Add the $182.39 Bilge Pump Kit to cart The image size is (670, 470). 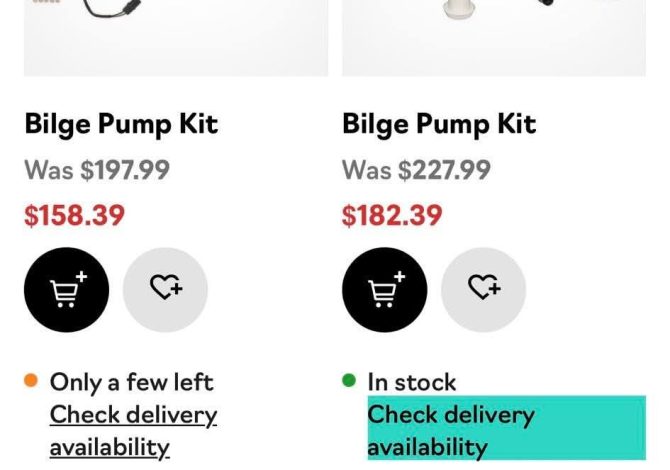(x=384, y=290)
